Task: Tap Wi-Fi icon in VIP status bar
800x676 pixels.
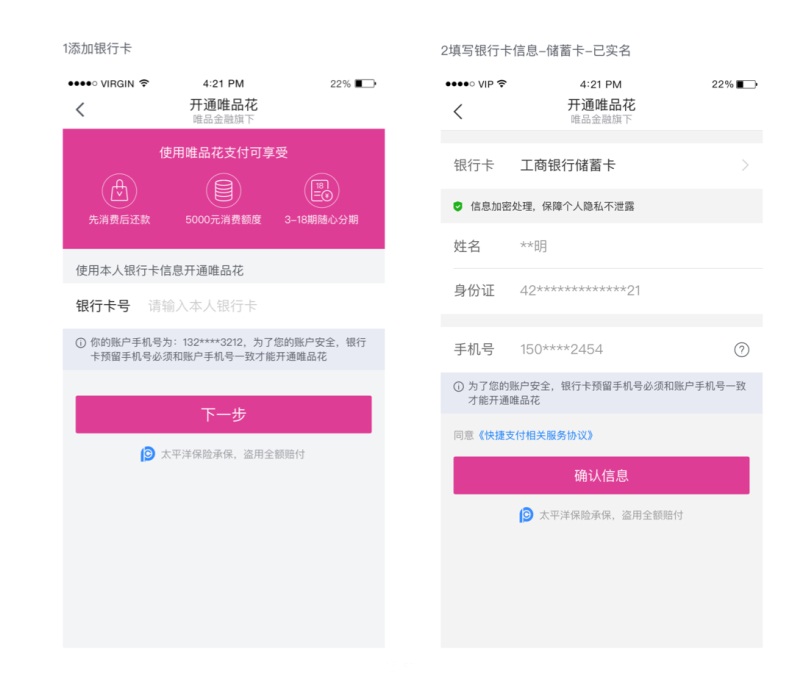Action: pyautogui.click(x=502, y=84)
